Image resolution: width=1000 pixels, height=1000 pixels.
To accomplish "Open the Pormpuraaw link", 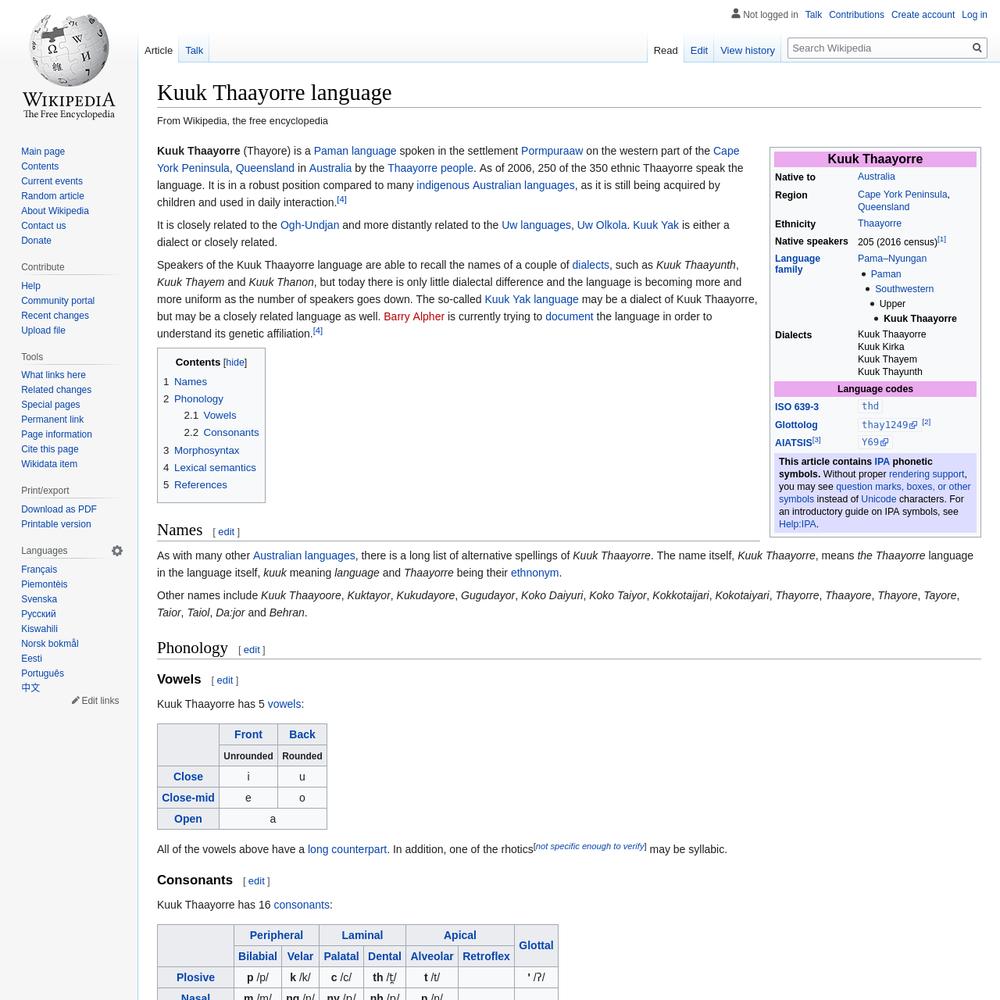I will coord(552,151).
